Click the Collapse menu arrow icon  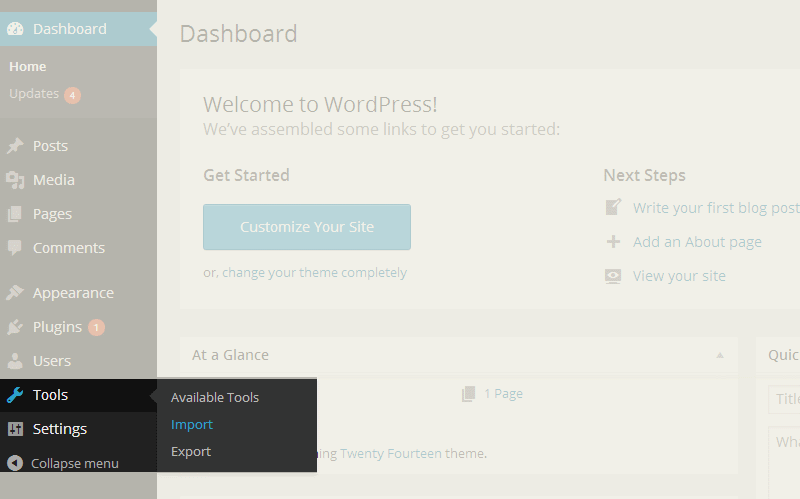[15, 463]
